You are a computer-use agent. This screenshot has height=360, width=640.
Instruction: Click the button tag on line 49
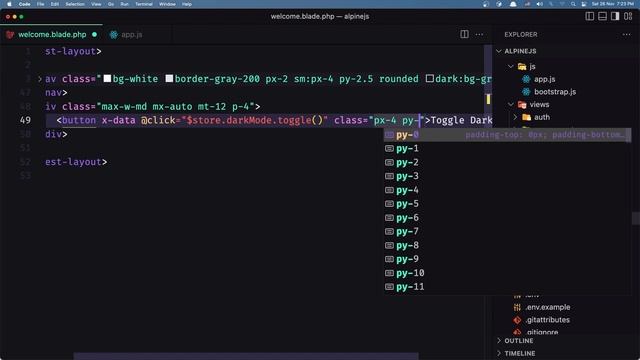click(79, 120)
